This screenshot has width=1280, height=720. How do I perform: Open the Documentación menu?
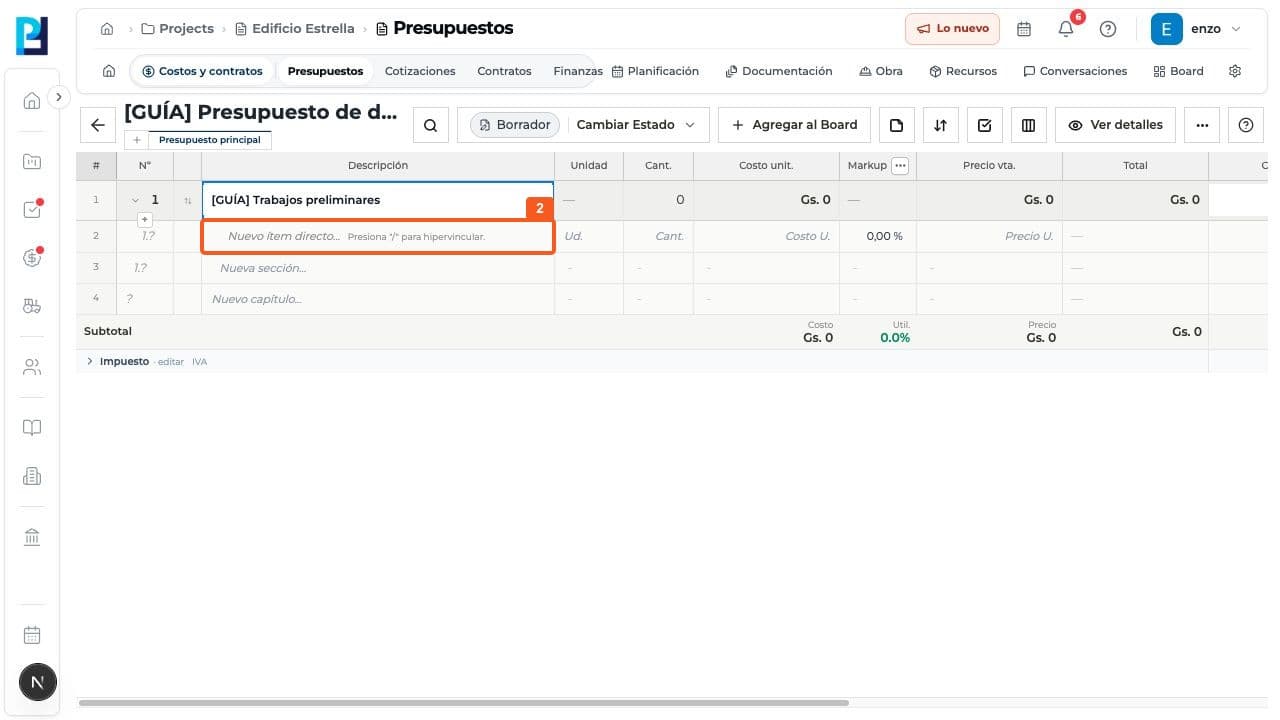pos(779,71)
